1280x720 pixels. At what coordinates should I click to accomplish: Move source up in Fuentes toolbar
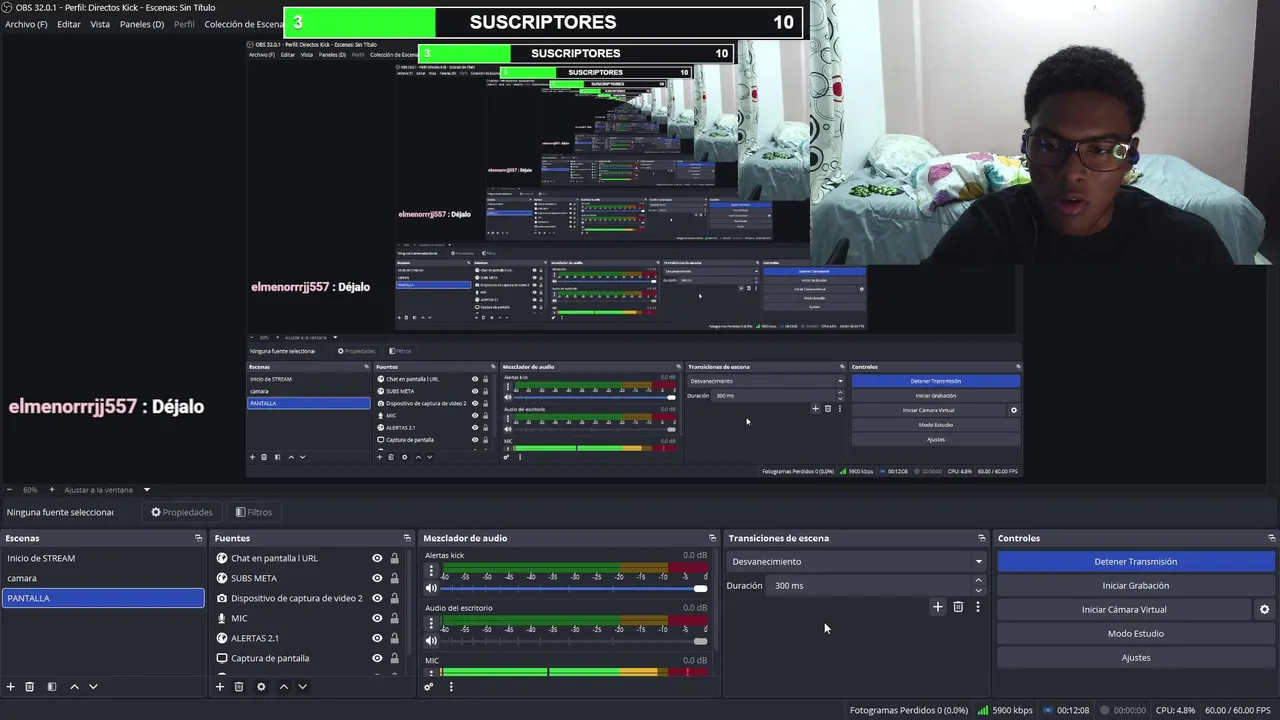(x=283, y=687)
